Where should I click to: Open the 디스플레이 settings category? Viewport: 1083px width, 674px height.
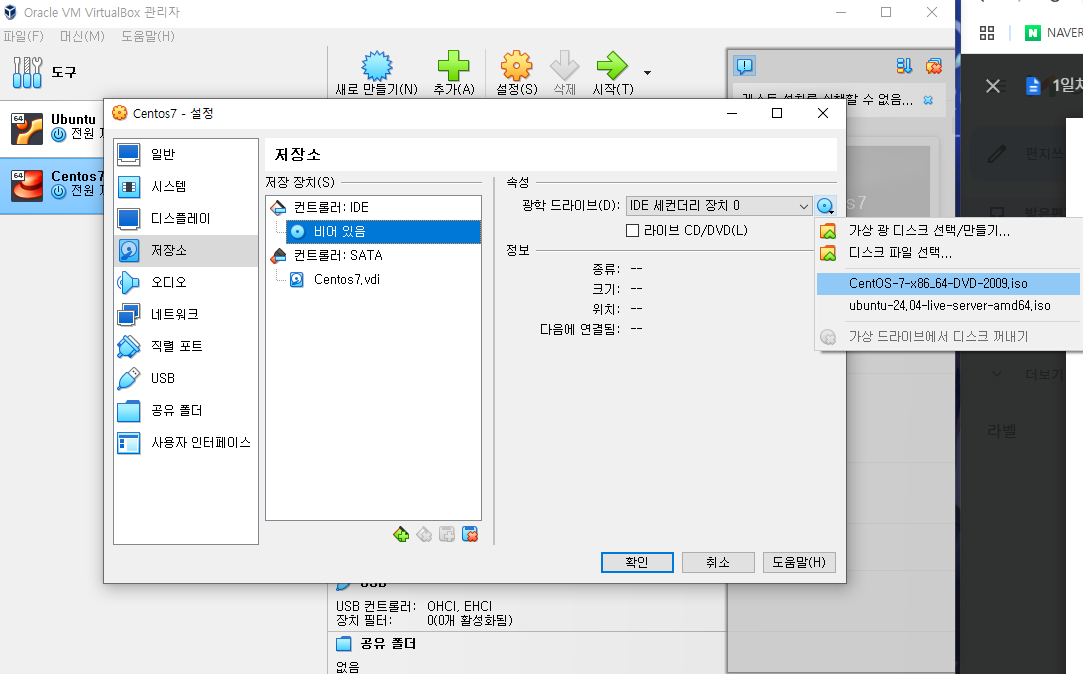tap(186, 218)
